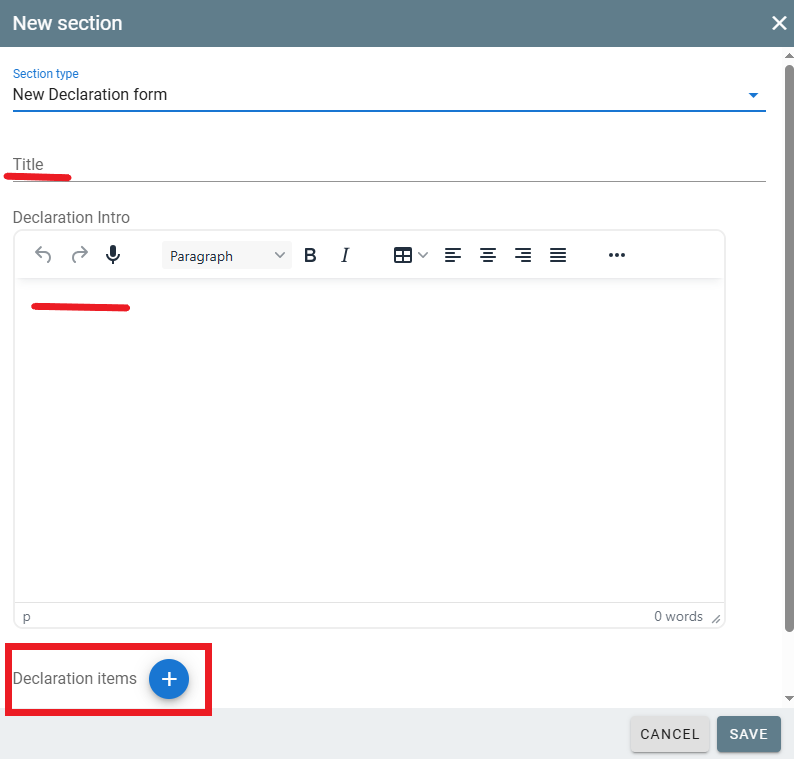794x759 pixels.
Task: Justify the text
Action: (558, 255)
